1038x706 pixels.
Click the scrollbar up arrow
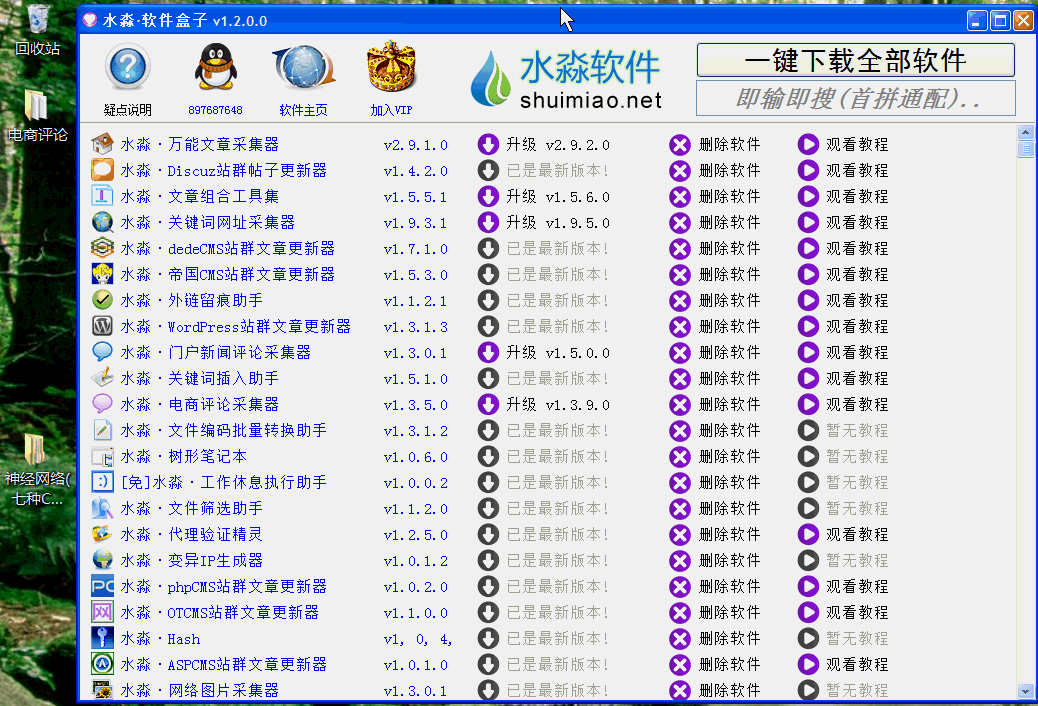1025,132
